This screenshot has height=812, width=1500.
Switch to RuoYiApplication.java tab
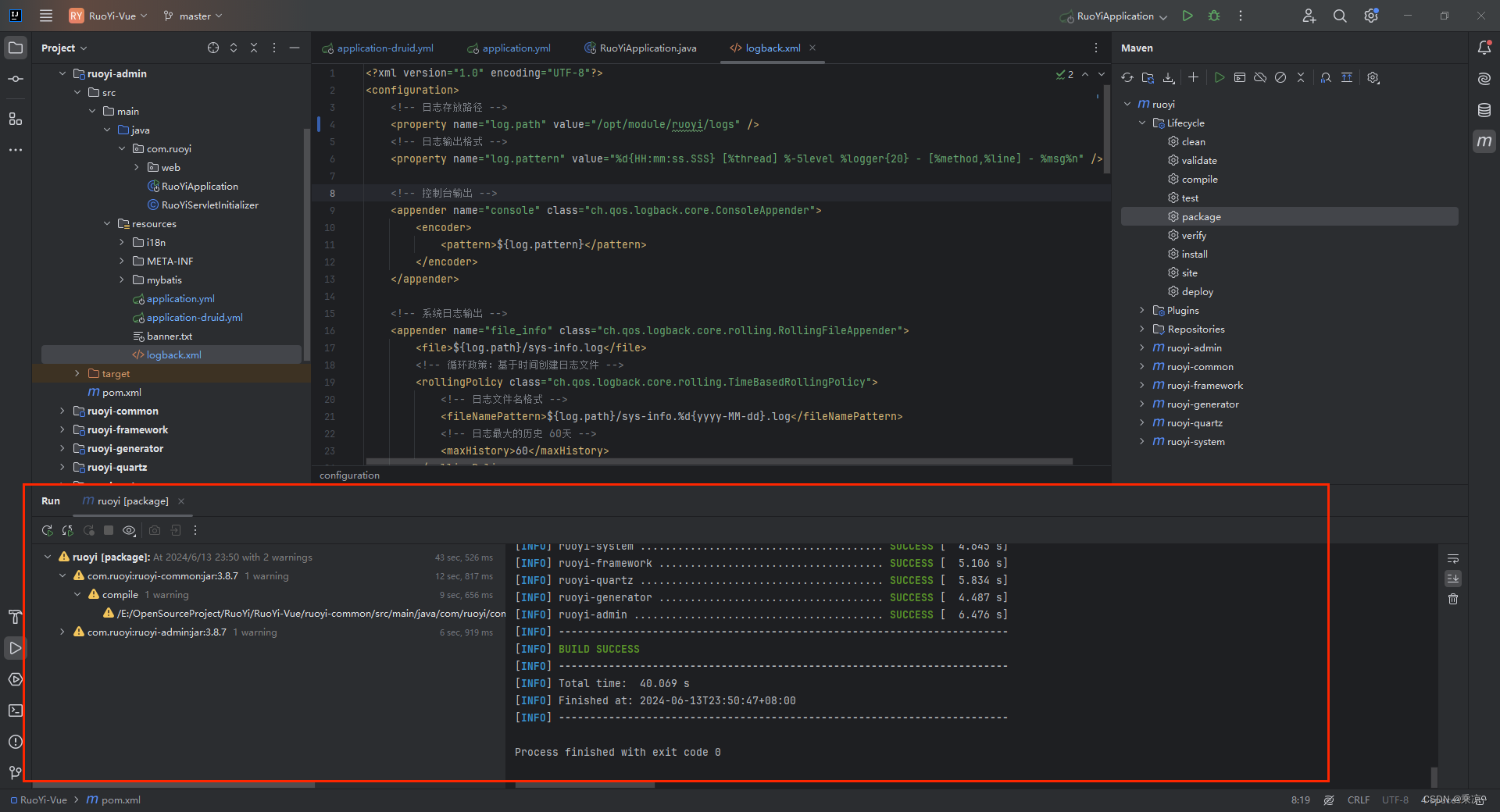tap(641, 48)
